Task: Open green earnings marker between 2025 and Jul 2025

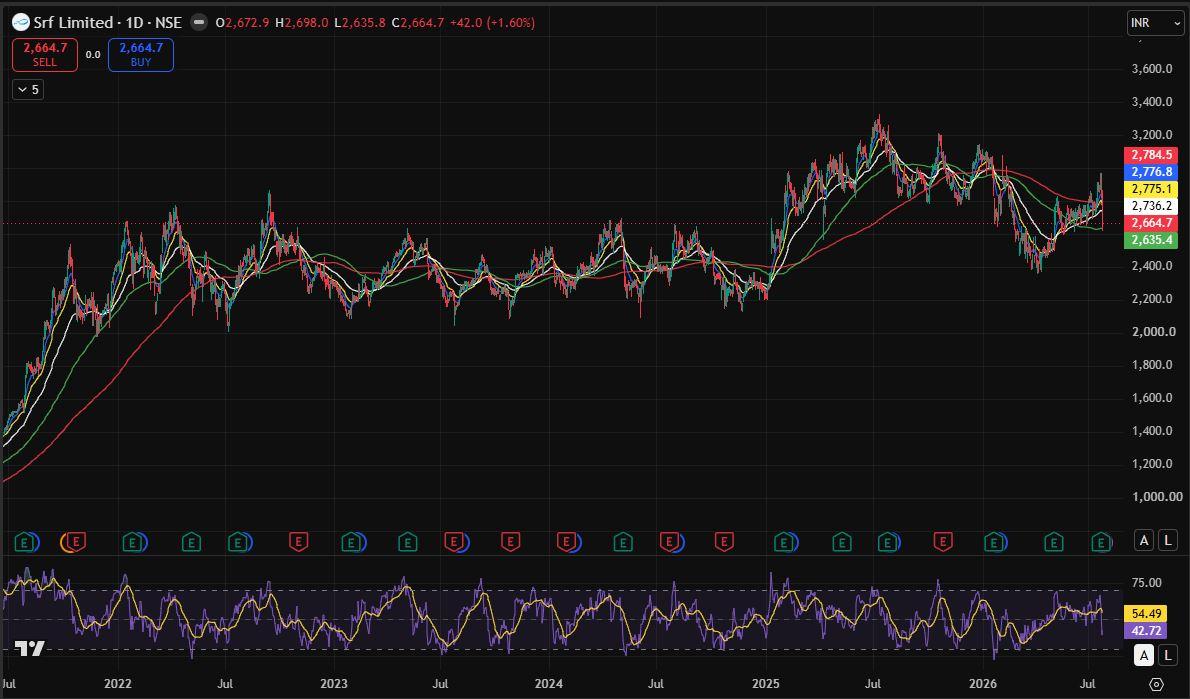Action: coord(842,542)
